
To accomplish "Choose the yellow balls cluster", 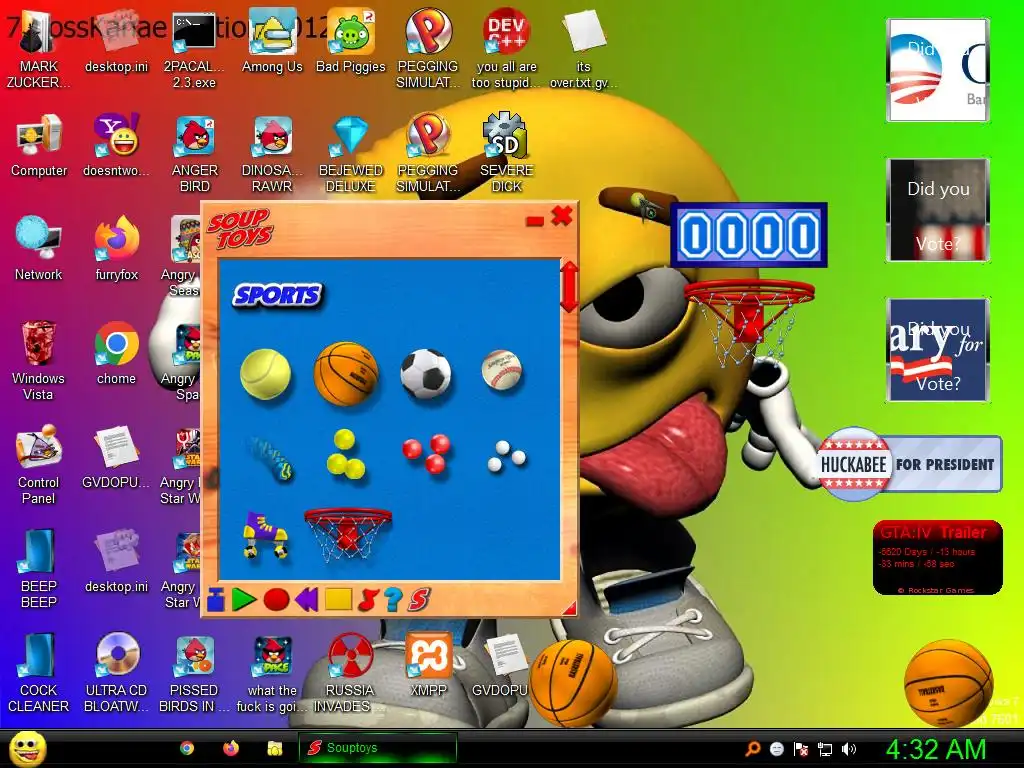I will coord(345,455).
